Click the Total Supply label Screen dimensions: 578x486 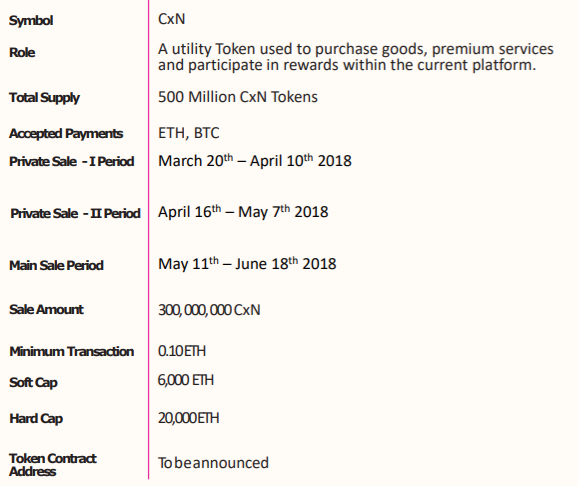tap(44, 98)
